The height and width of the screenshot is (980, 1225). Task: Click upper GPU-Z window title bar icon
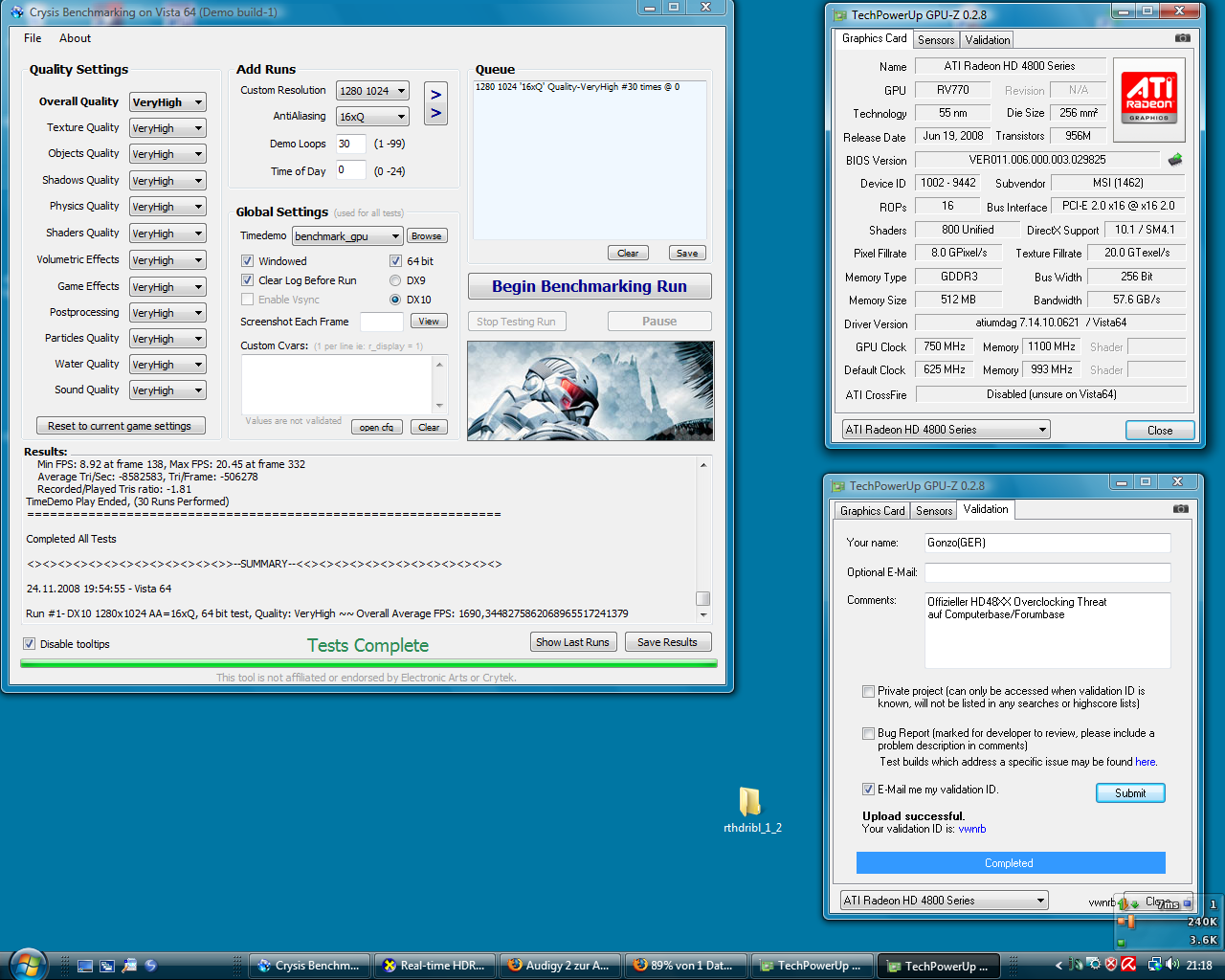pos(839,14)
